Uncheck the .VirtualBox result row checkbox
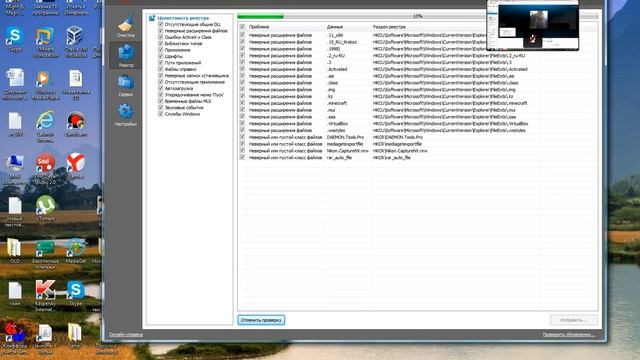Image resolution: width=640 pixels, height=360 pixels. pyautogui.click(x=242, y=123)
